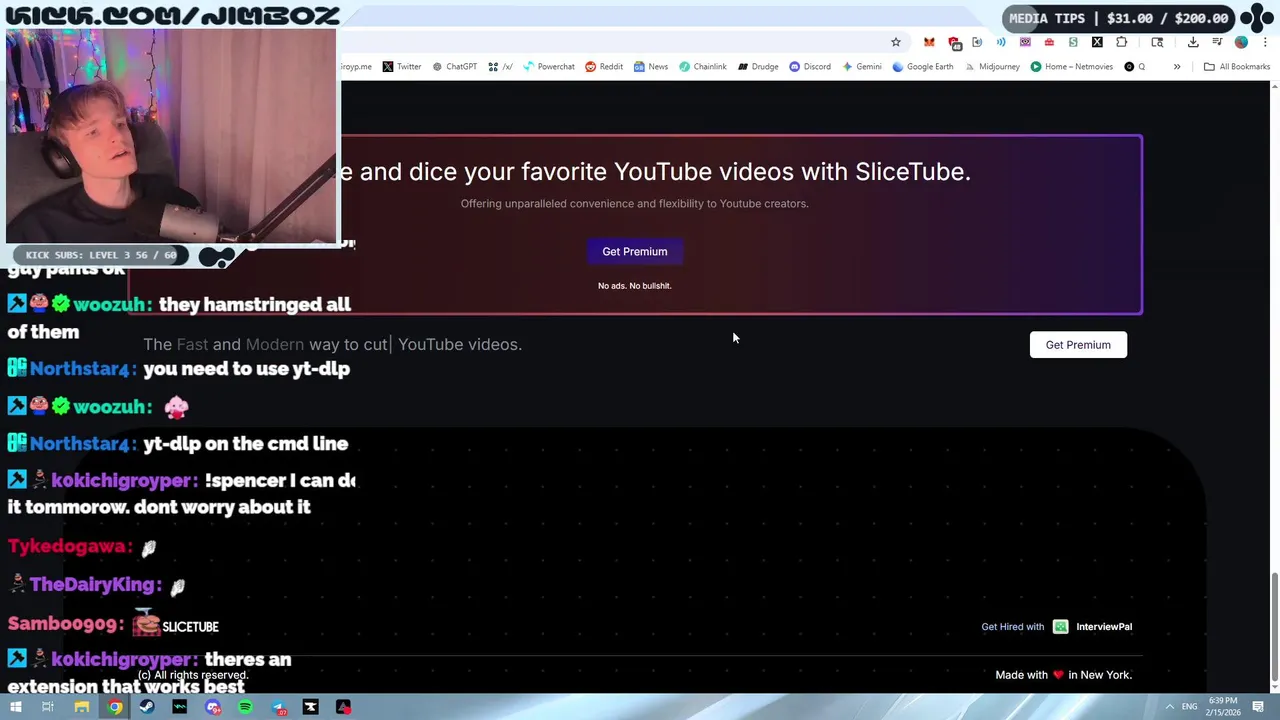This screenshot has height=720, width=1280.
Task: Expand the hidden bookmarks chevron
Action: (x=1177, y=67)
